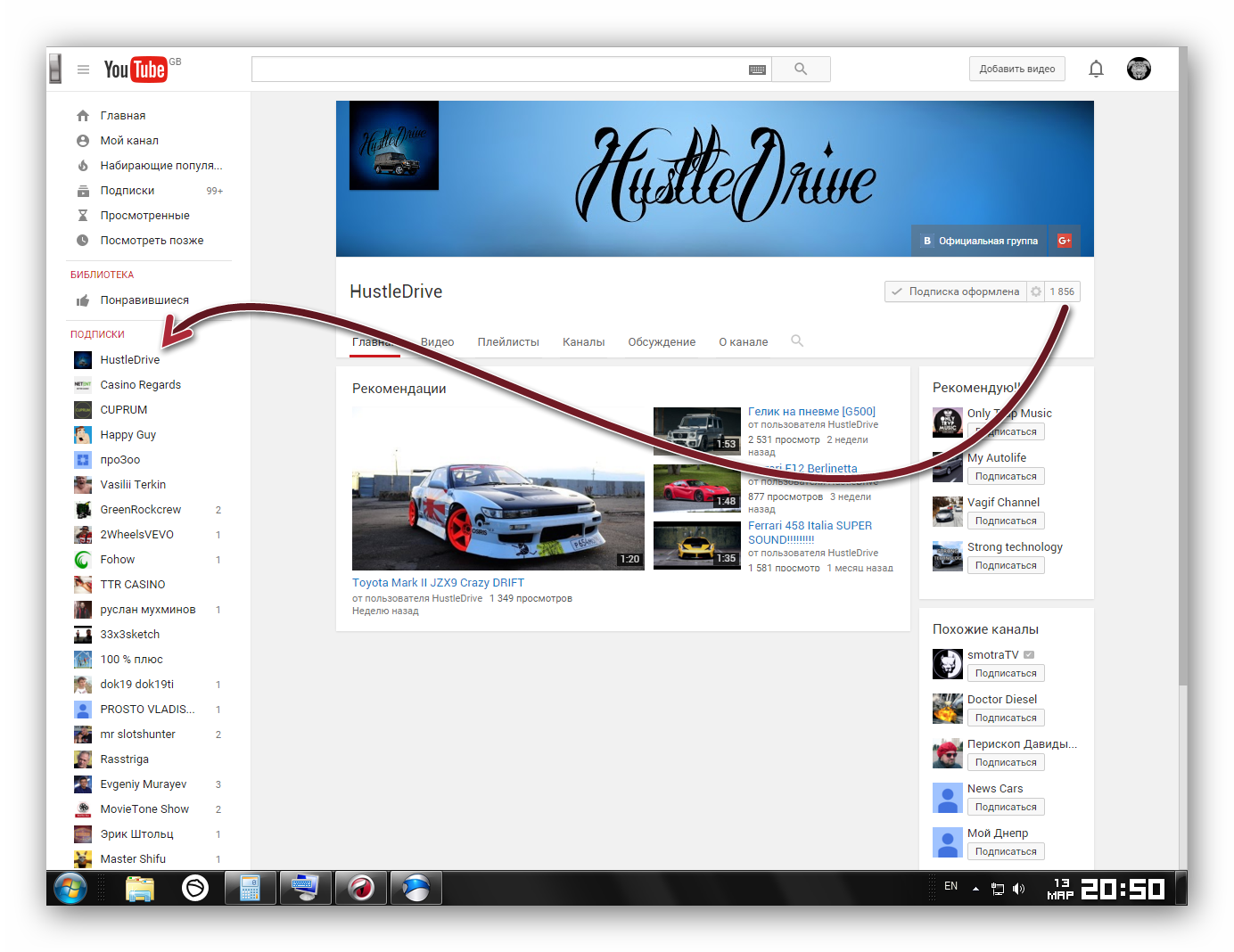
Task: Show hidden tray icons arrow
Action: tap(975, 889)
